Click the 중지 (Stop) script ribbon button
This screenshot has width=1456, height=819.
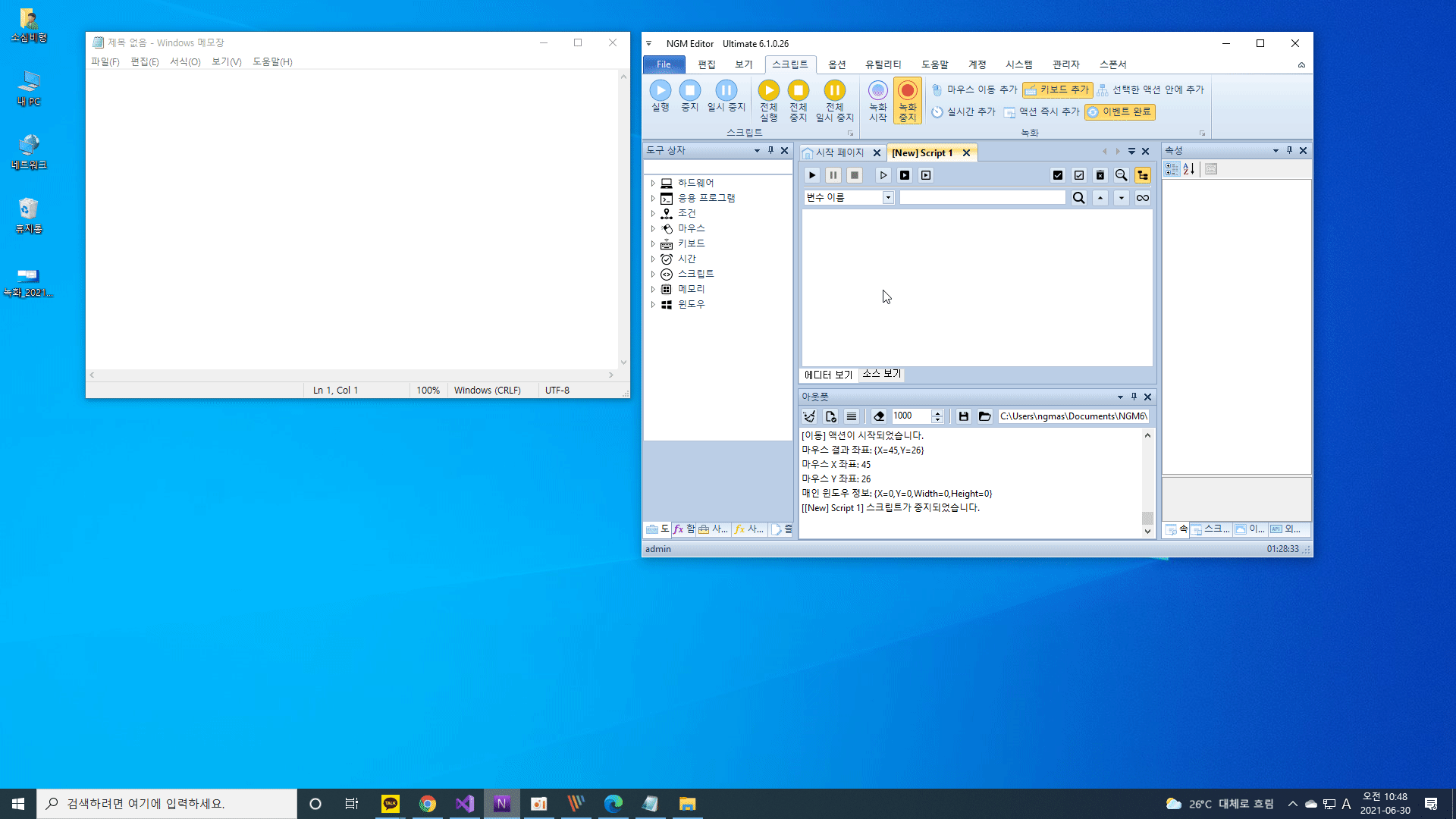689,97
